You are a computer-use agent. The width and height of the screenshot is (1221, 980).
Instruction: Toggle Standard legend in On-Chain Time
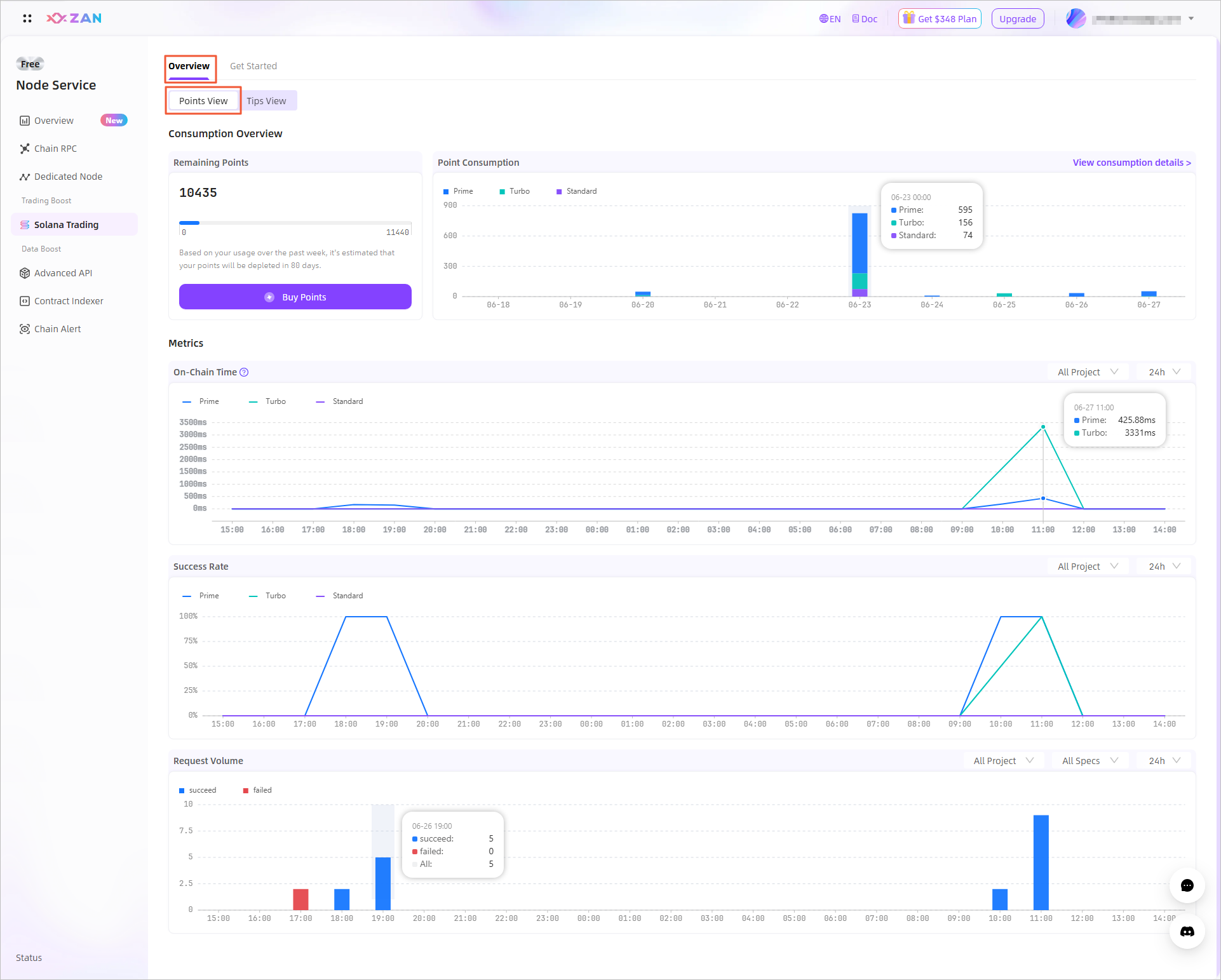coord(340,401)
